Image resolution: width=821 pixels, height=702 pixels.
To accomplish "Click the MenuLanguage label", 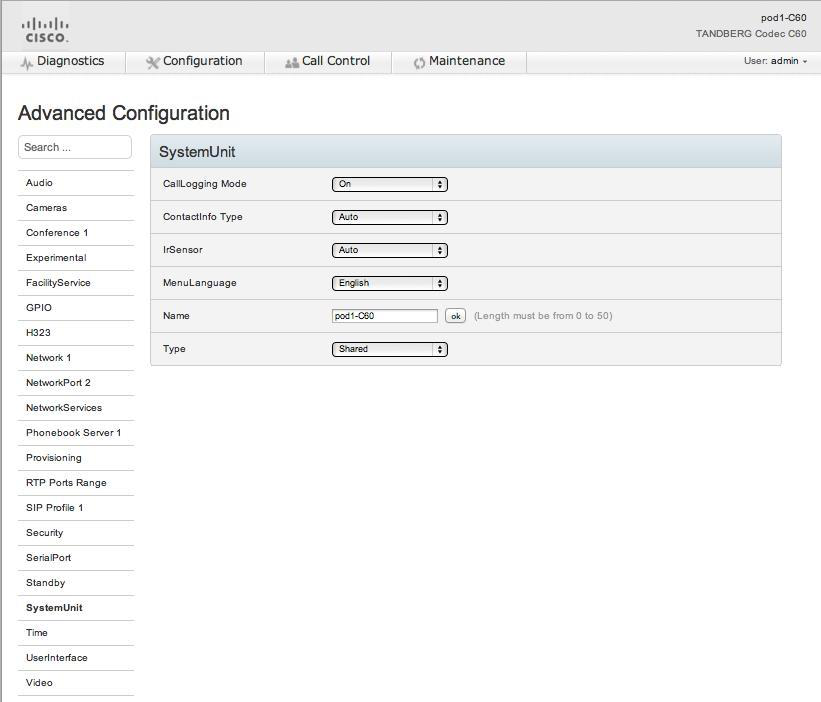I will [x=199, y=283].
